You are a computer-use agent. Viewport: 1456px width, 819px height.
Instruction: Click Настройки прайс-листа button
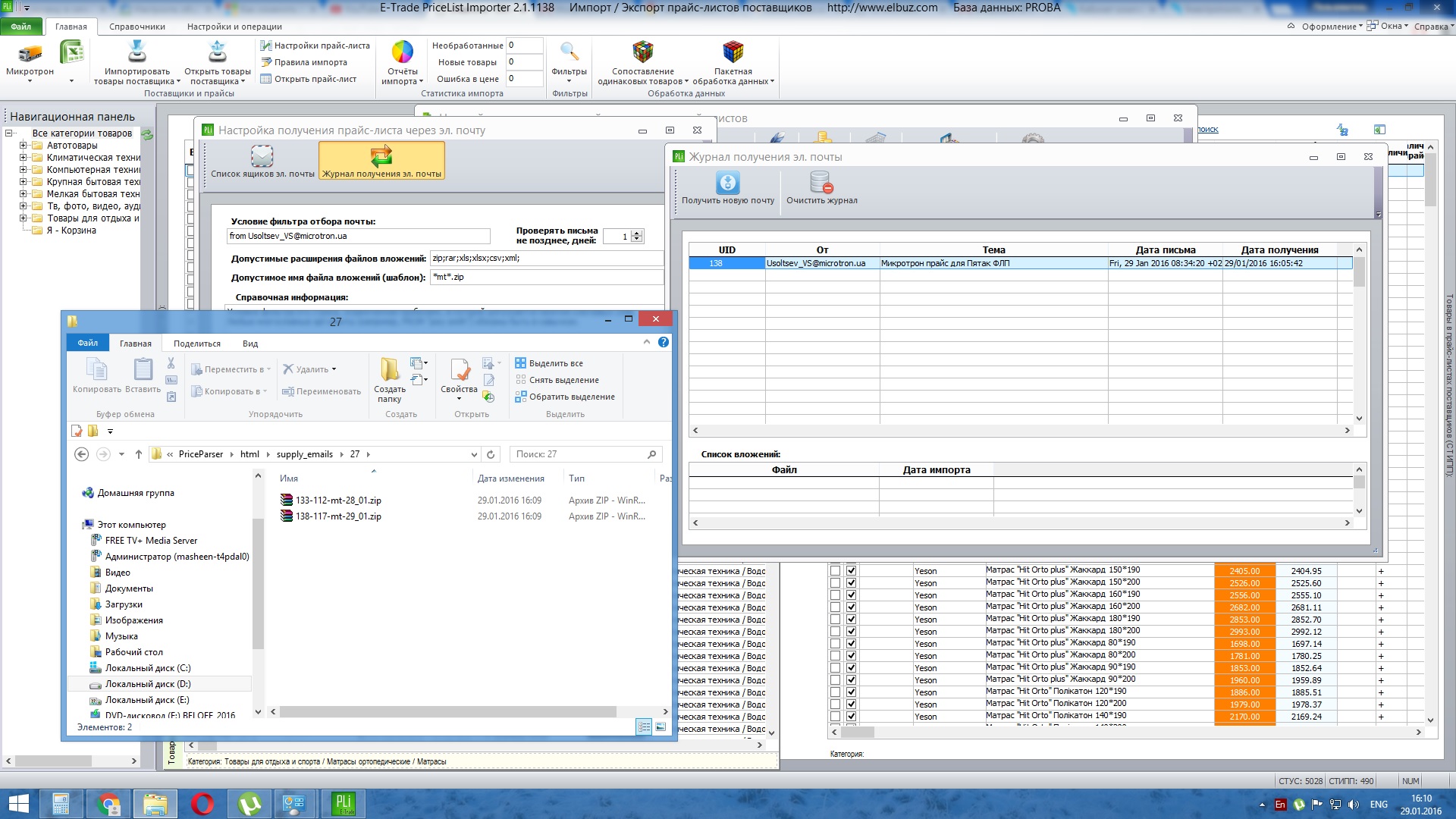coord(315,45)
